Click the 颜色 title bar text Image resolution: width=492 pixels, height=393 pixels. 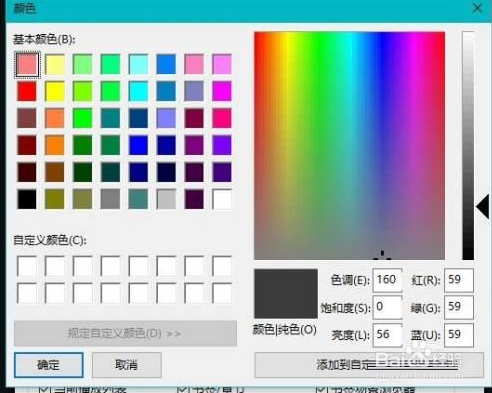pyautogui.click(x=25, y=8)
